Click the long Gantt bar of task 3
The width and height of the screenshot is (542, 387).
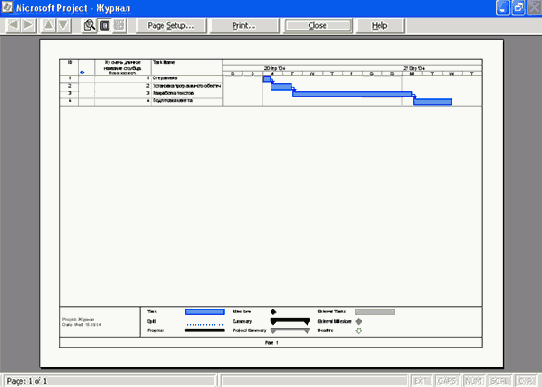tap(352, 94)
